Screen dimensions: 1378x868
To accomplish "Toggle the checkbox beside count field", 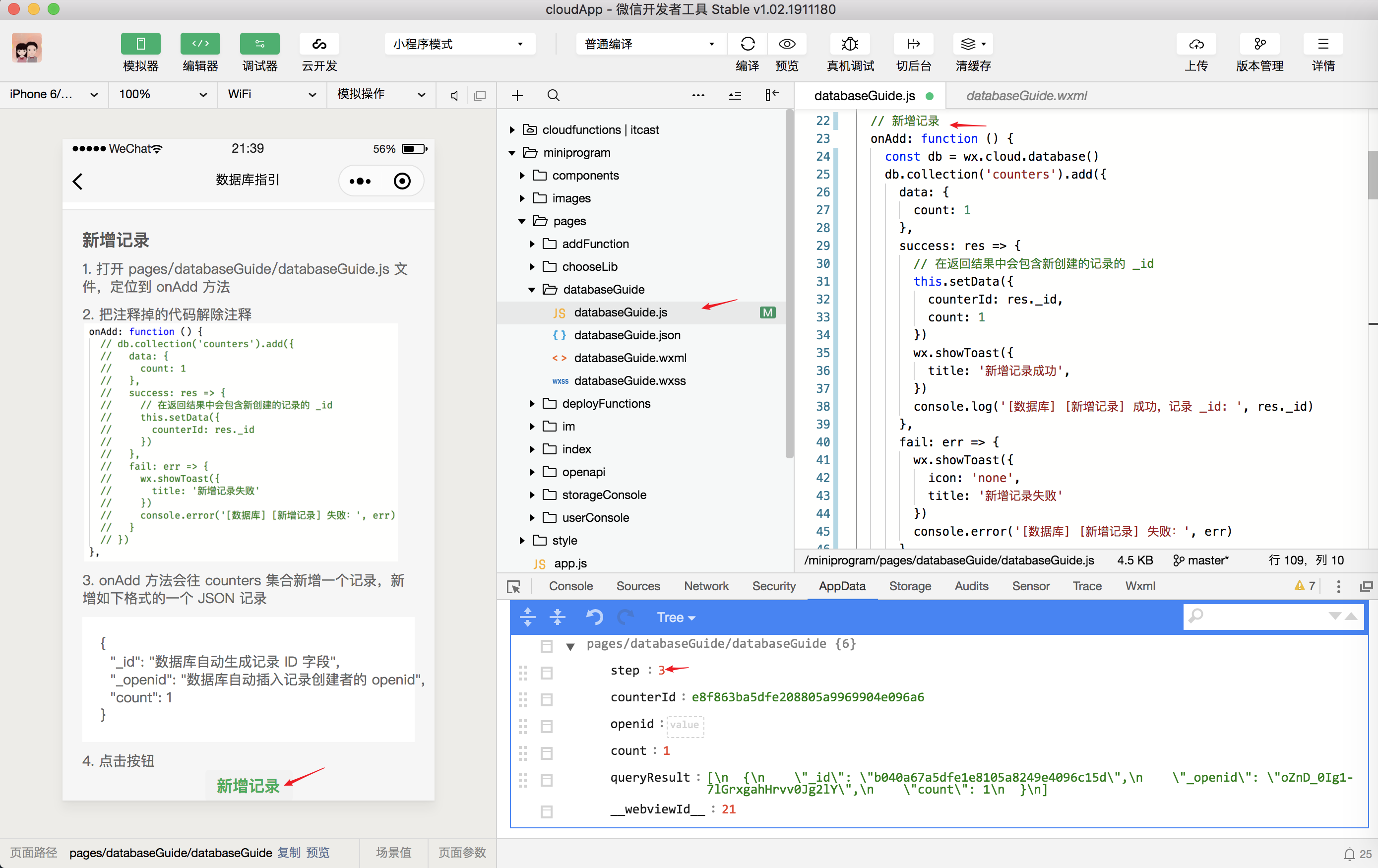I will click(x=547, y=753).
